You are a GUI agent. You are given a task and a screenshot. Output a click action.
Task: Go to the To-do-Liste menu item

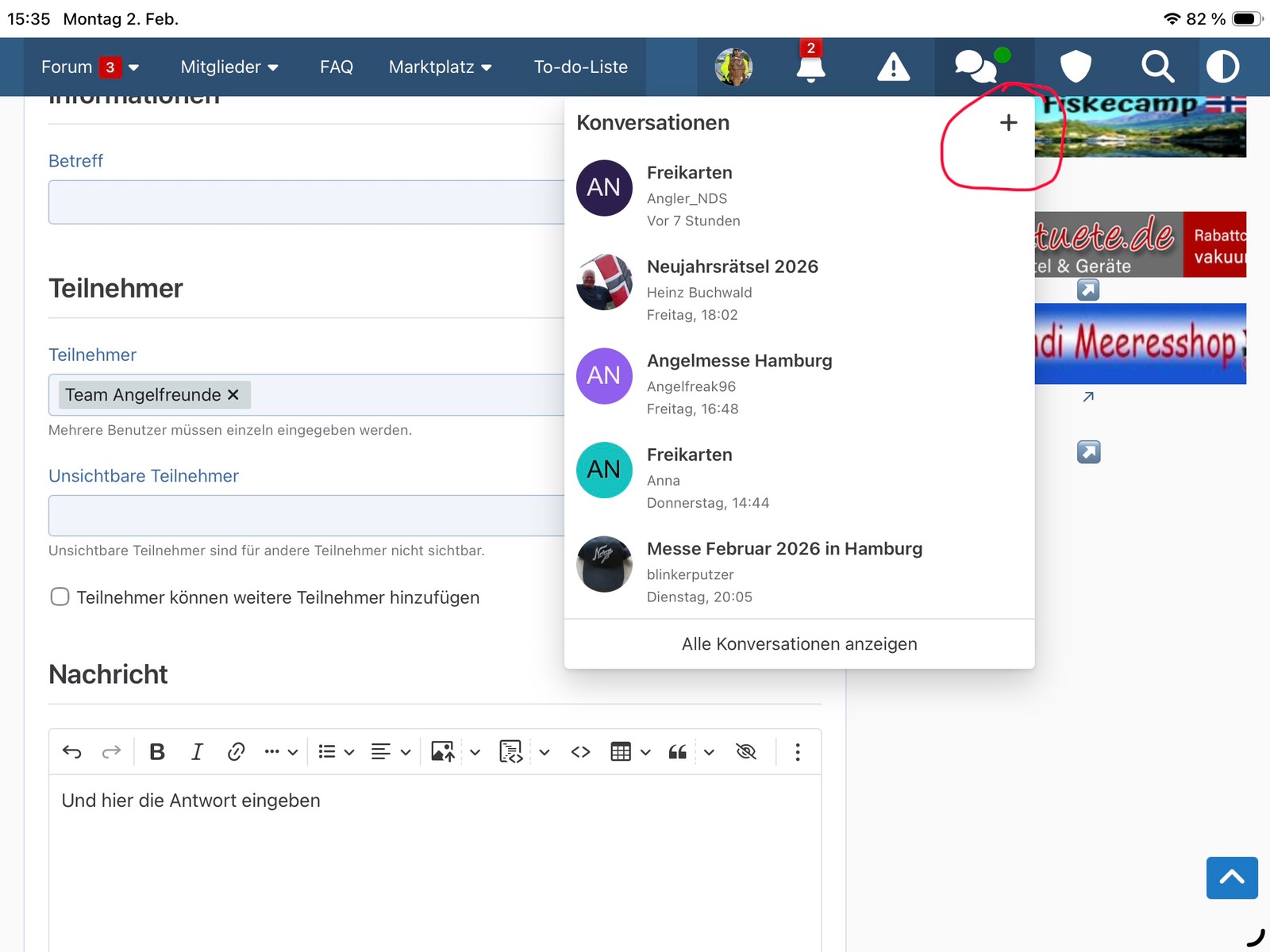[x=580, y=67]
